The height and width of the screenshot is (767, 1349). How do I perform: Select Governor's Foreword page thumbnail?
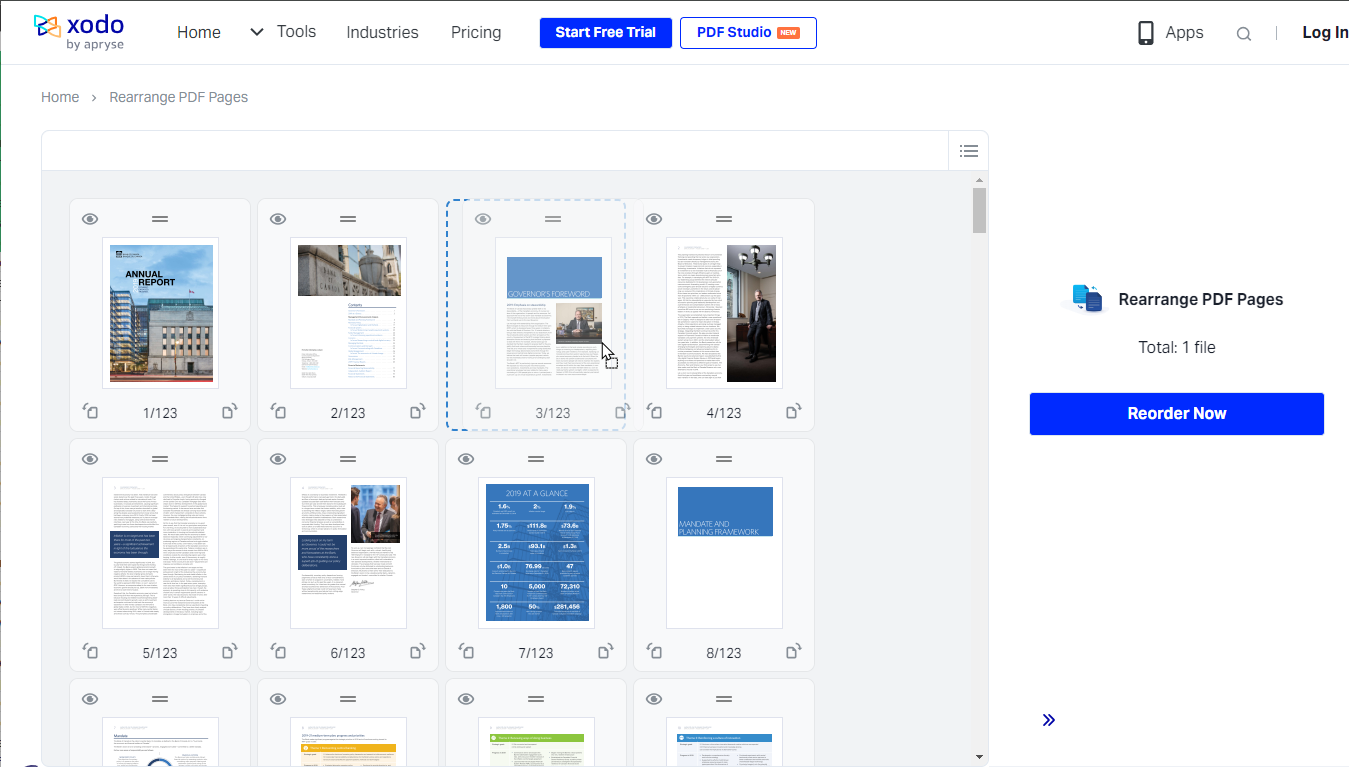coord(553,313)
